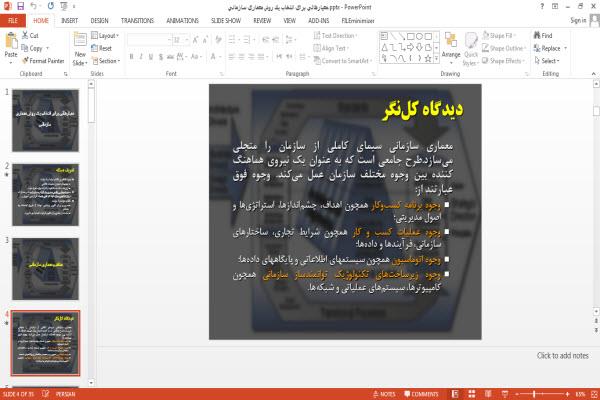Screen dimensions: 600x400
Task: Click the Paste clipboard icon
Action: pos(11,41)
